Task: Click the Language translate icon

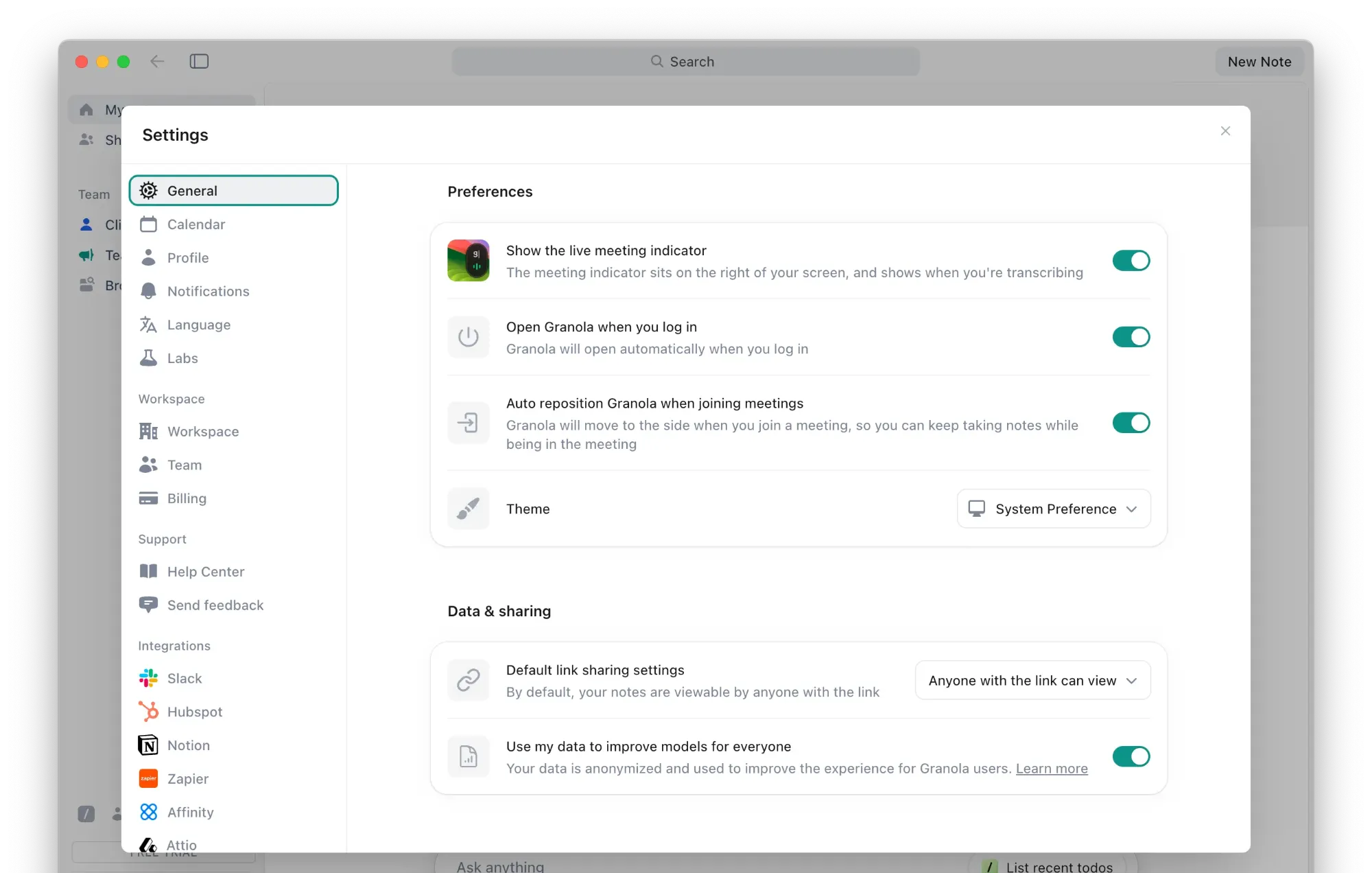Action: coord(148,325)
